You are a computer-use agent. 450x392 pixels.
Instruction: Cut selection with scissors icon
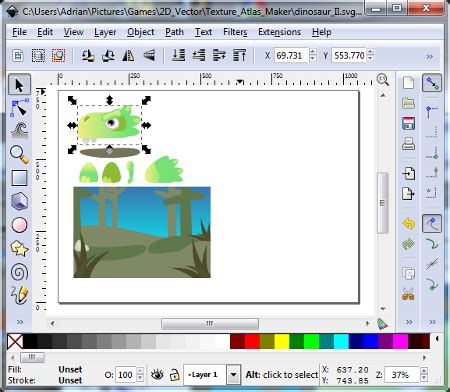[x=408, y=294]
